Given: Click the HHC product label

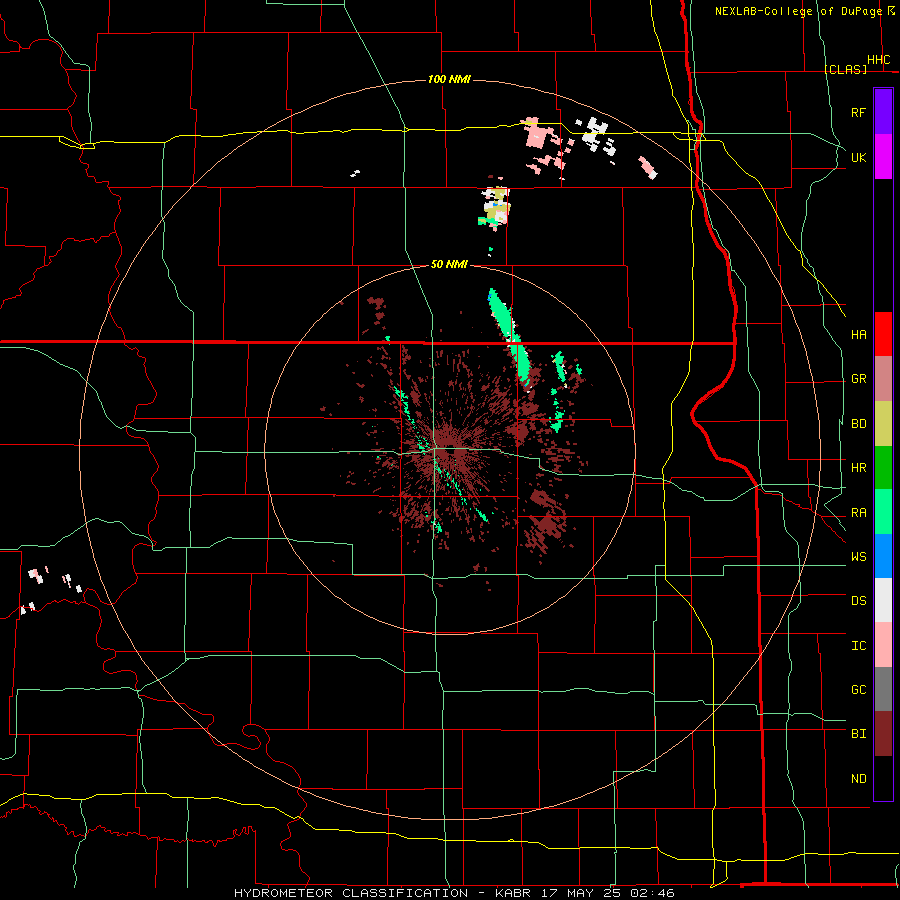Looking at the screenshot, I should tap(878, 60).
